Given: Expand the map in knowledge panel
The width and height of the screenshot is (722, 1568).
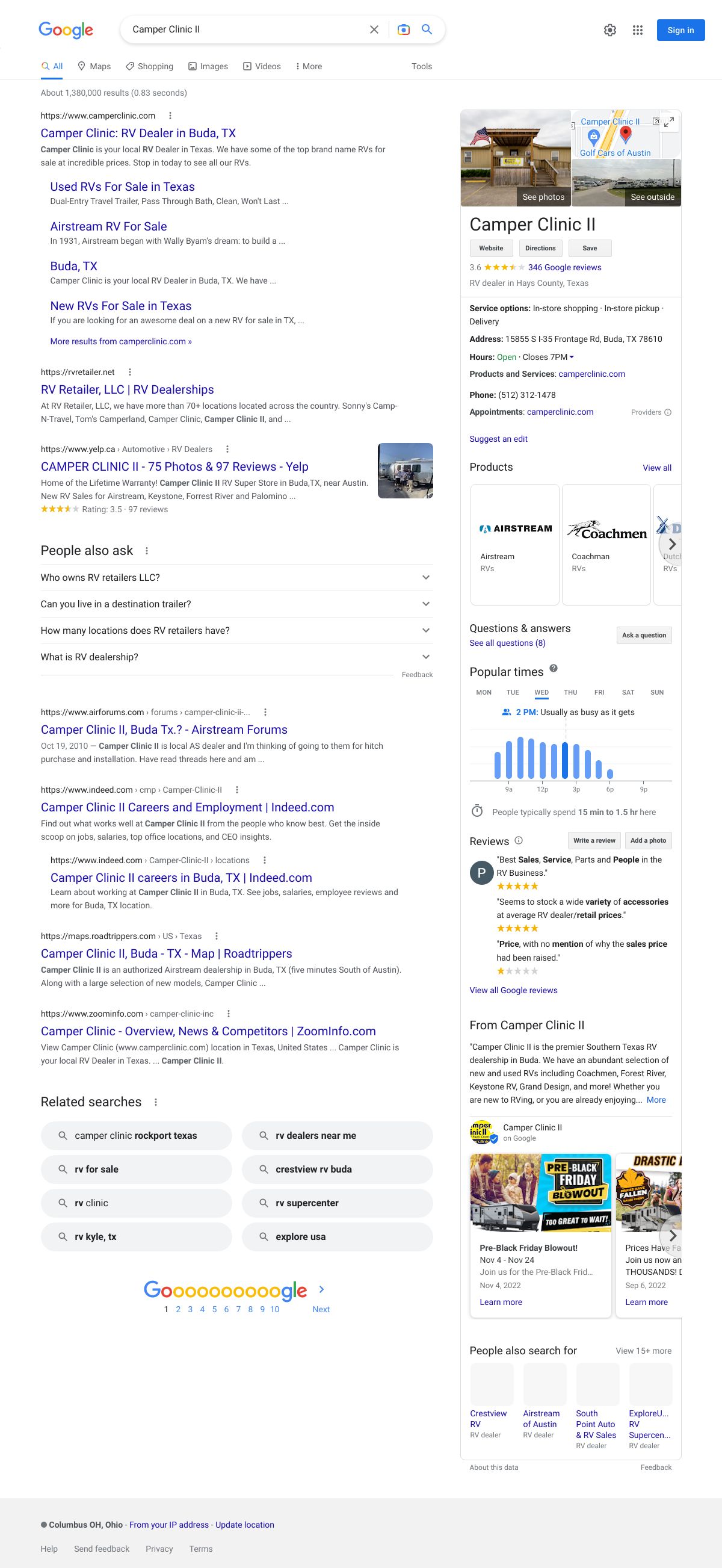Looking at the screenshot, I should tap(668, 122).
